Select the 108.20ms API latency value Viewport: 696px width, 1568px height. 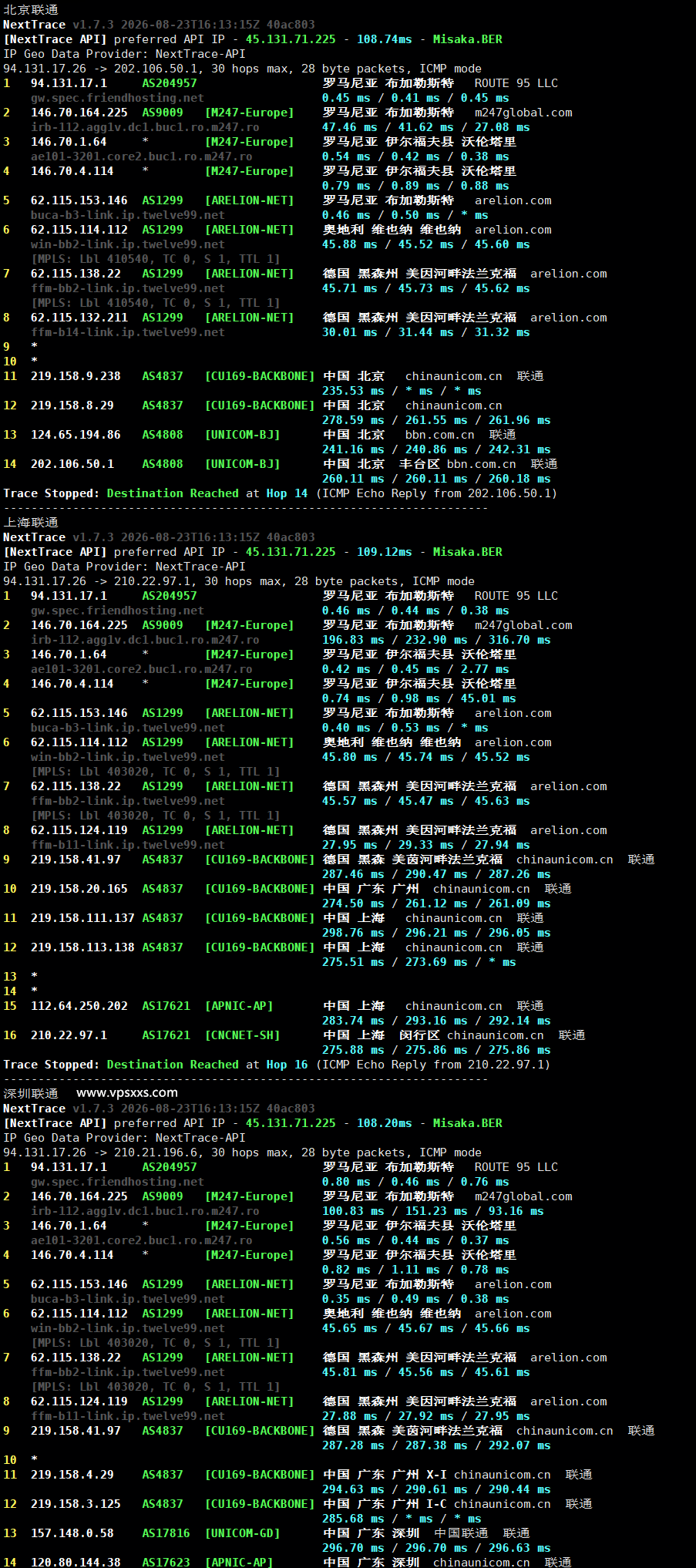[x=384, y=1123]
